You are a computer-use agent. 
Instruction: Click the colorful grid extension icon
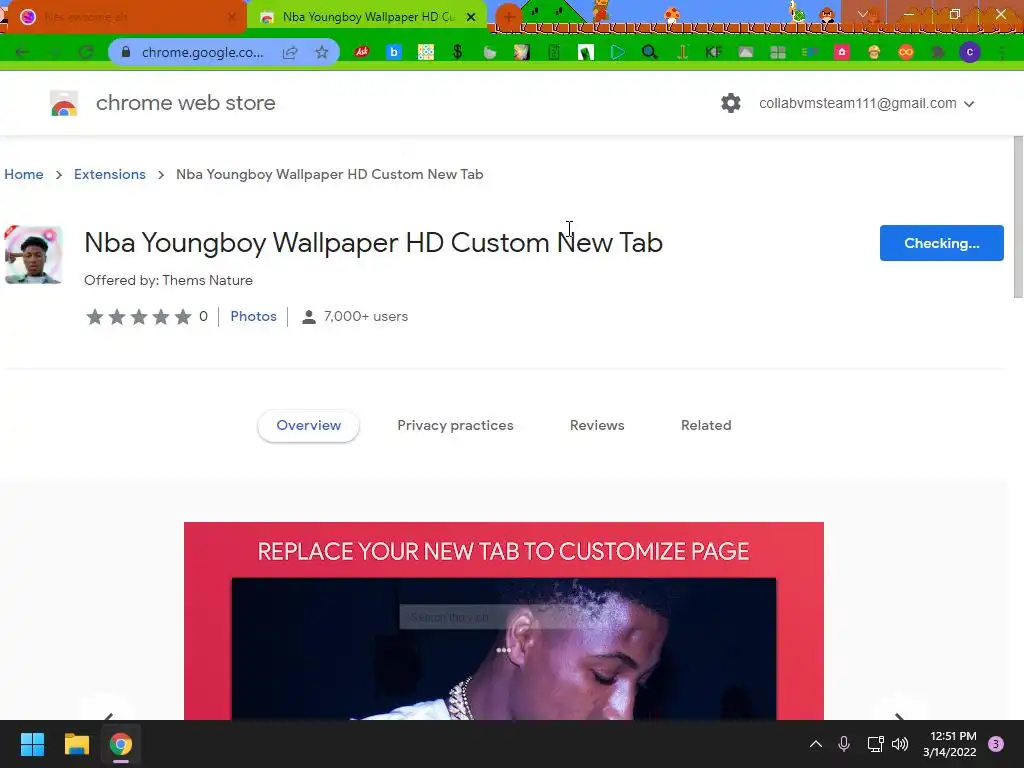[425, 52]
